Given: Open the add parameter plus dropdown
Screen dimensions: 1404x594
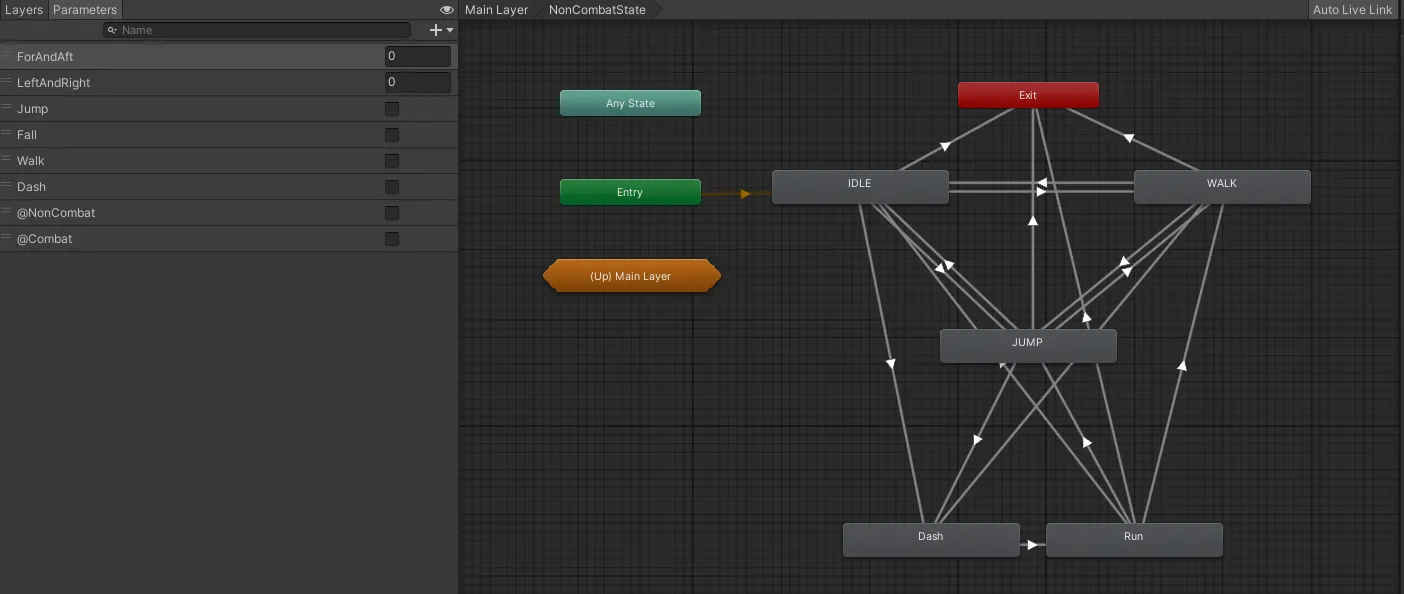Looking at the screenshot, I should pyautogui.click(x=440, y=30).
